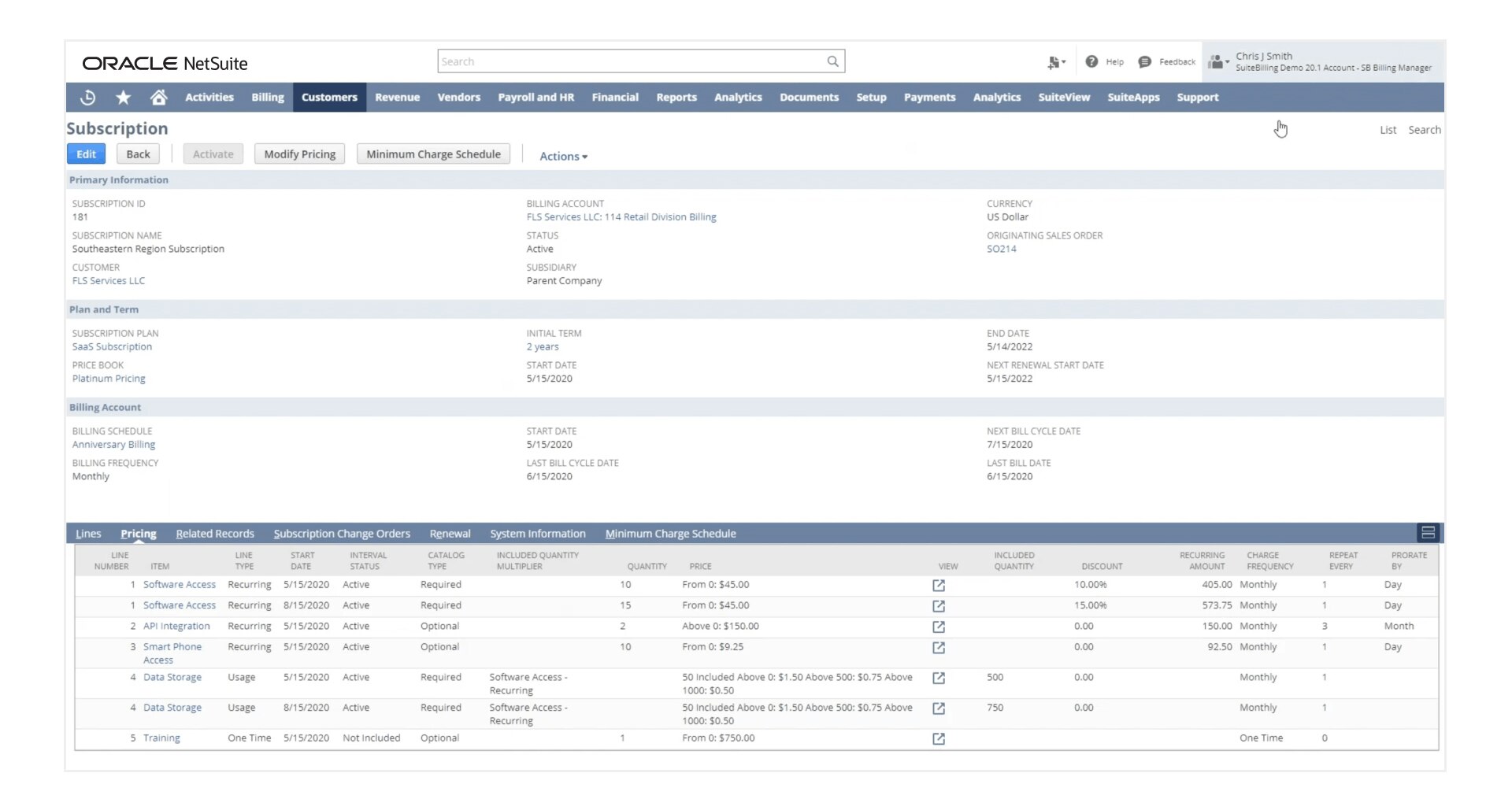
Task: Open the Recent Records clock icon
Action: (x=88, y=97)
